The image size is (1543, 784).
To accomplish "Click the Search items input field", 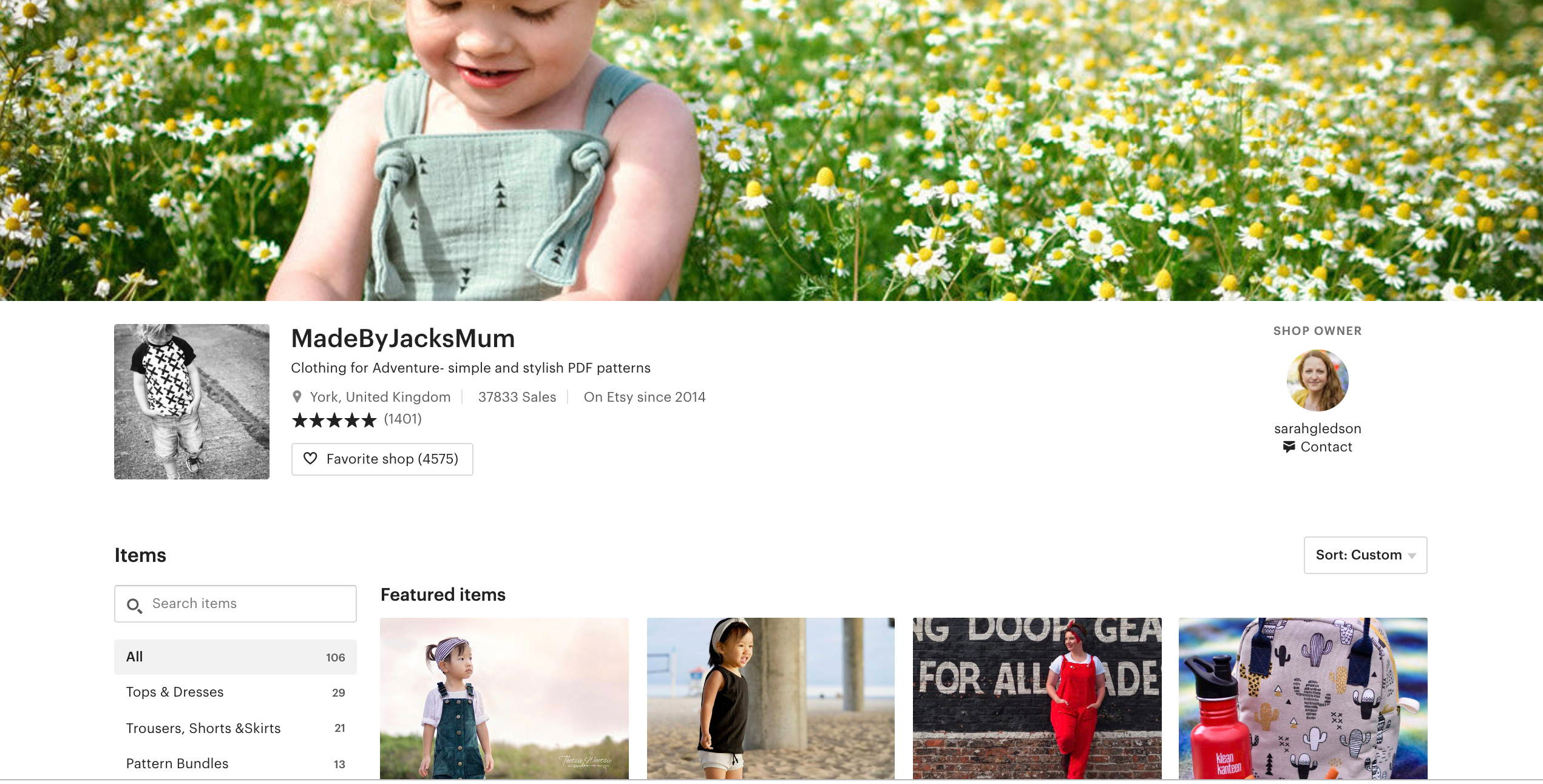I will (236, 604).
